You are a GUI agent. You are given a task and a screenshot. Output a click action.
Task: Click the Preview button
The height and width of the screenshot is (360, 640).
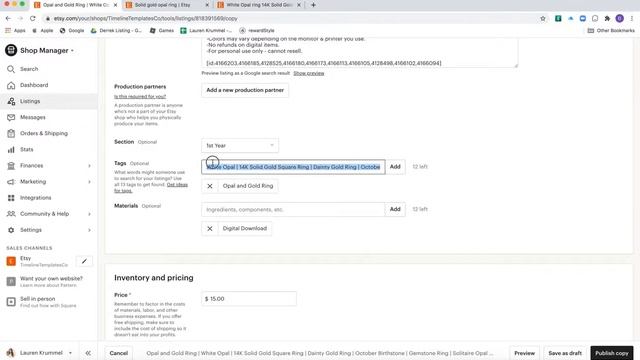(524, 353)
